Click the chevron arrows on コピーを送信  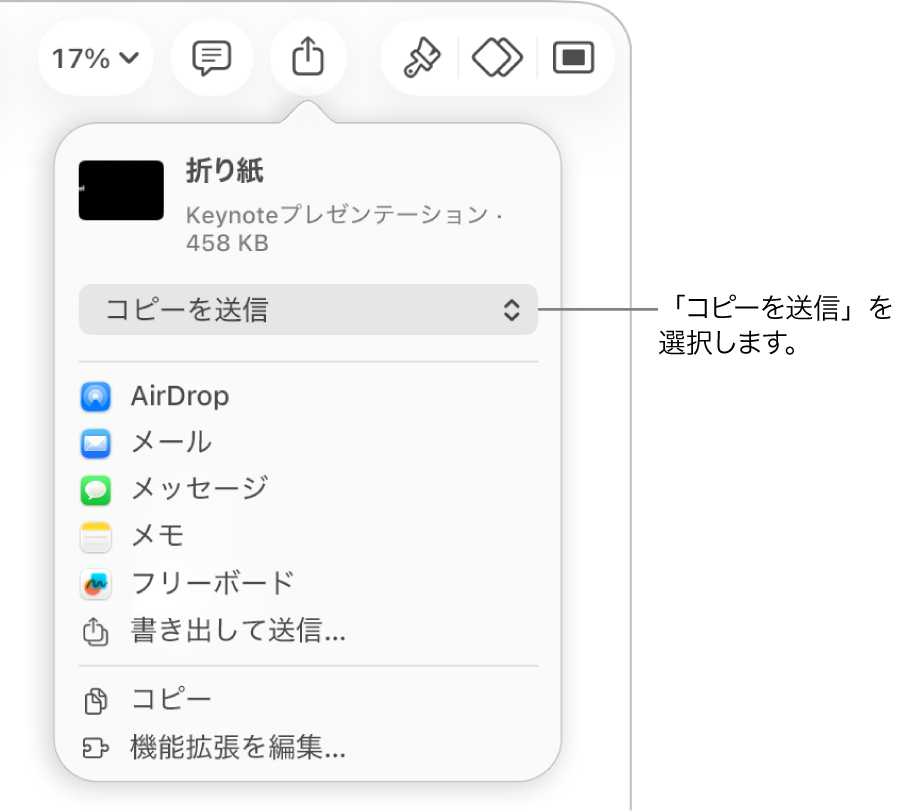pyautogui.click(x=513, y=310)
